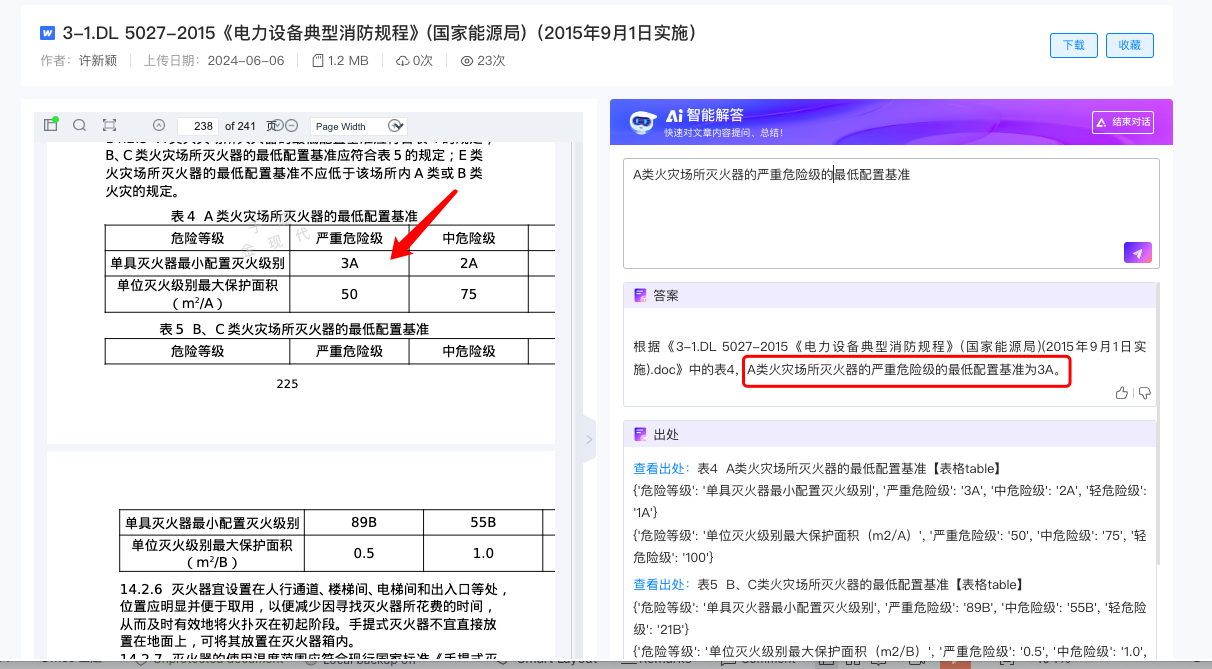Viewport: 1212px width, 669px height.
Task: Give a thumbs up to the AI answer
Action: [1121, 393]
